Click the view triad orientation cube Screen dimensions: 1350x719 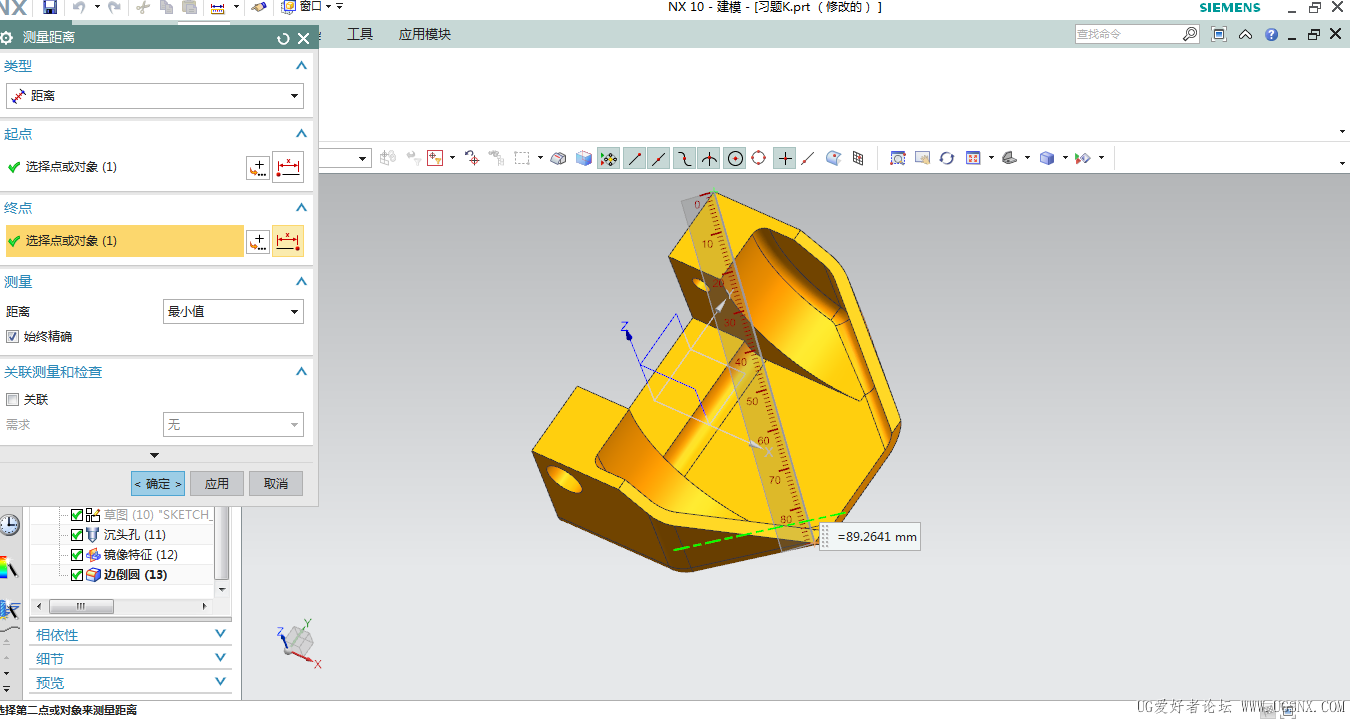coord(298,639)
